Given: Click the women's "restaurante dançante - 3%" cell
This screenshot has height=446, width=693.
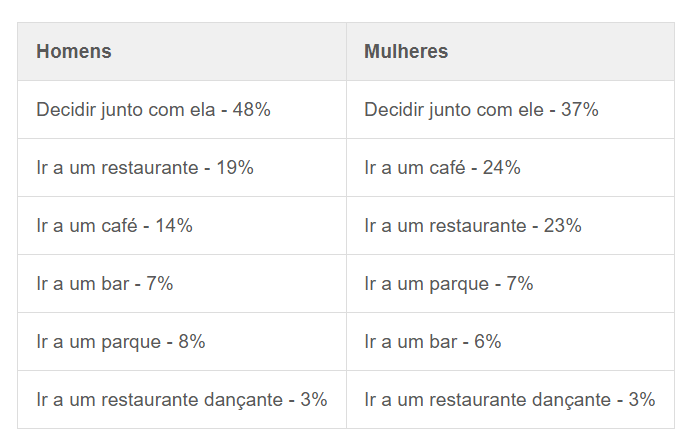Looking at the screenshot, I should (x=510, y=400).
